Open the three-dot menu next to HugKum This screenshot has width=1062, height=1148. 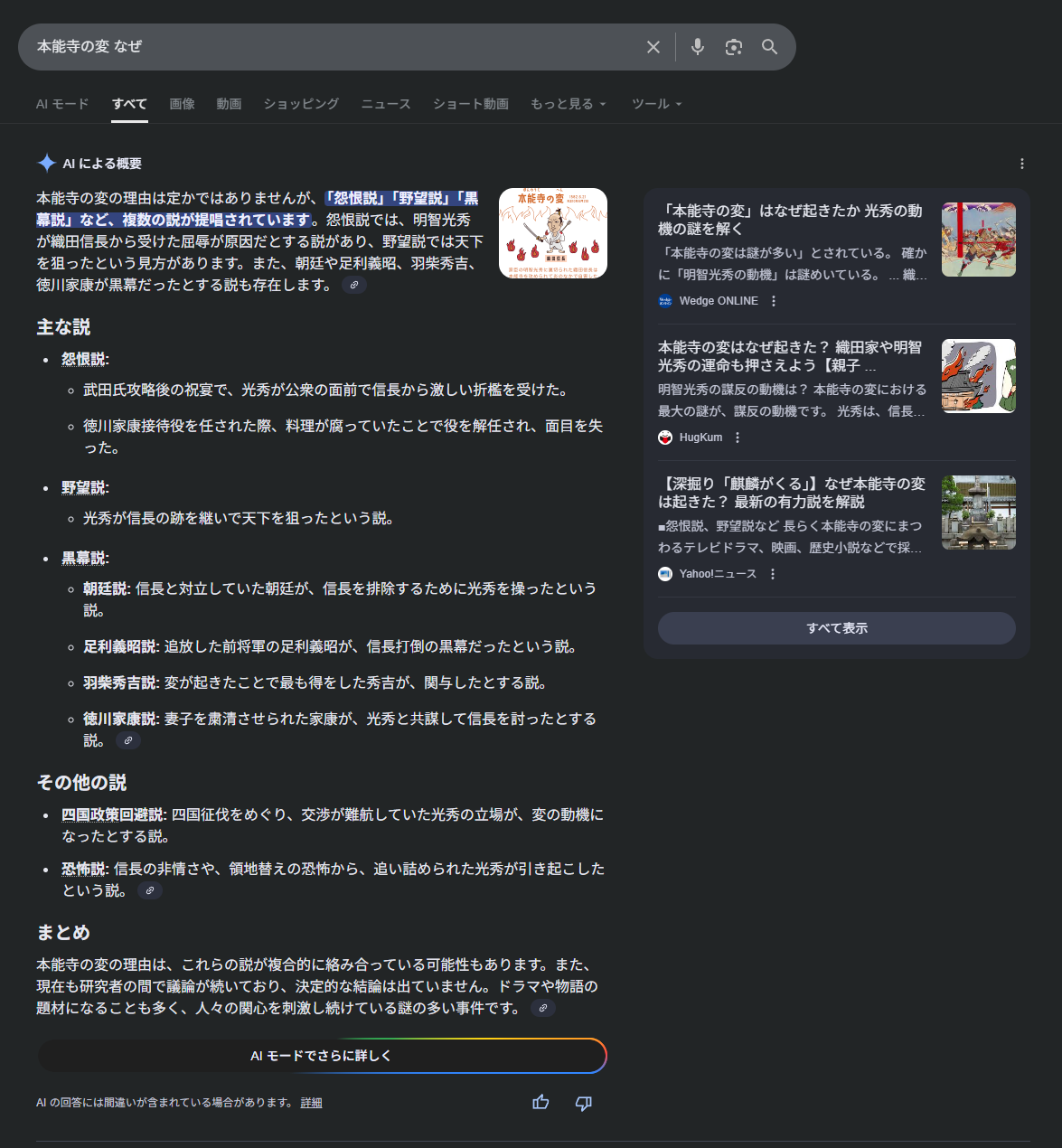pyautogui.click(x=738, y=438)
